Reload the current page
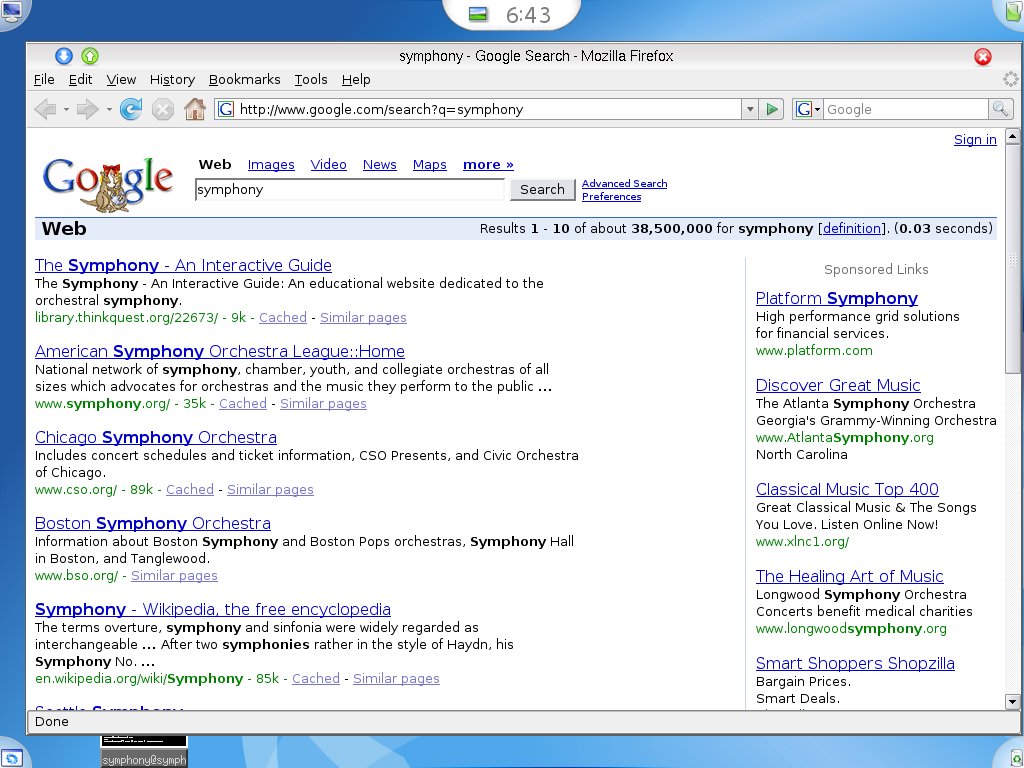 [131, 109]
